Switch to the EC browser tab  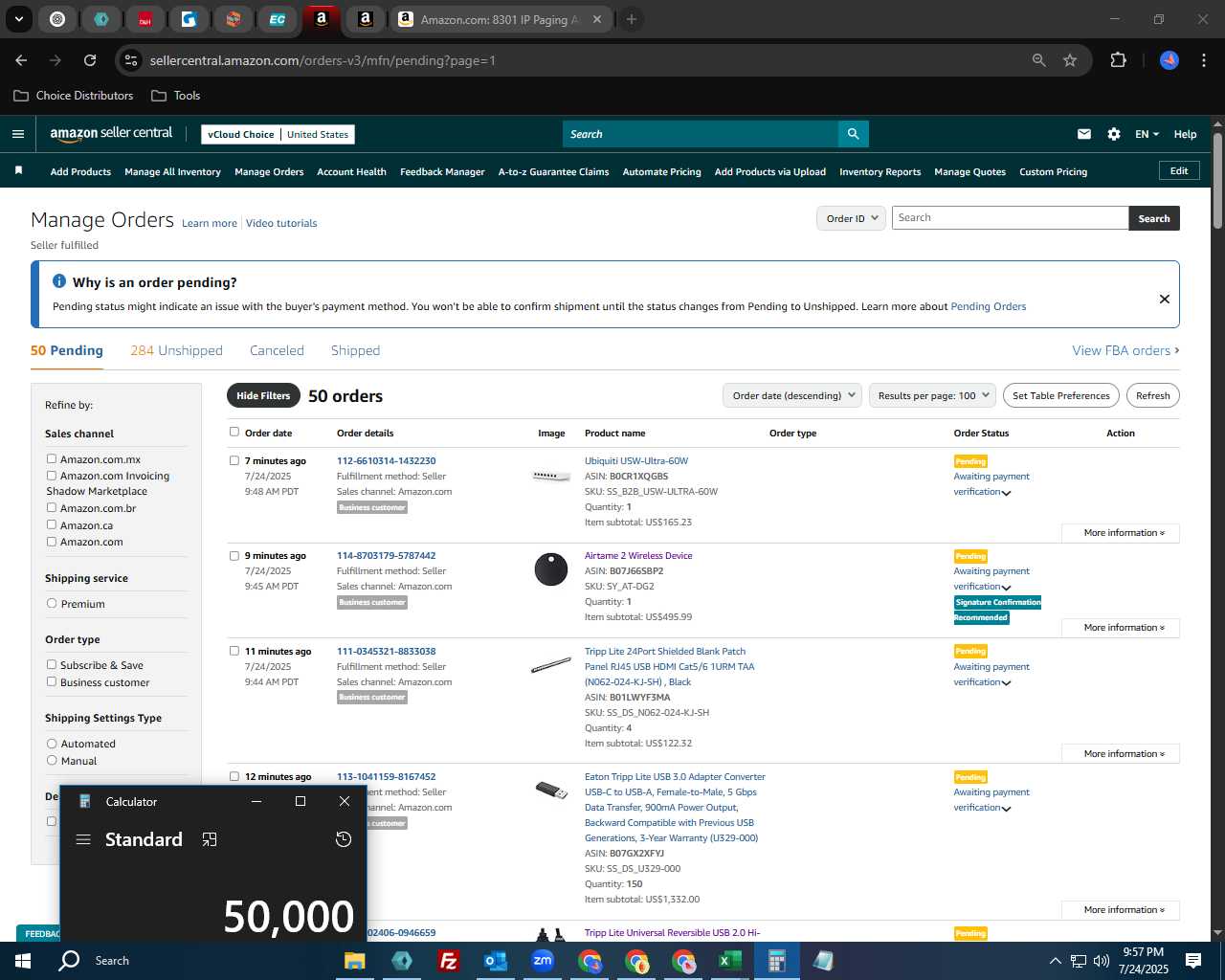[x=278, y=19]
